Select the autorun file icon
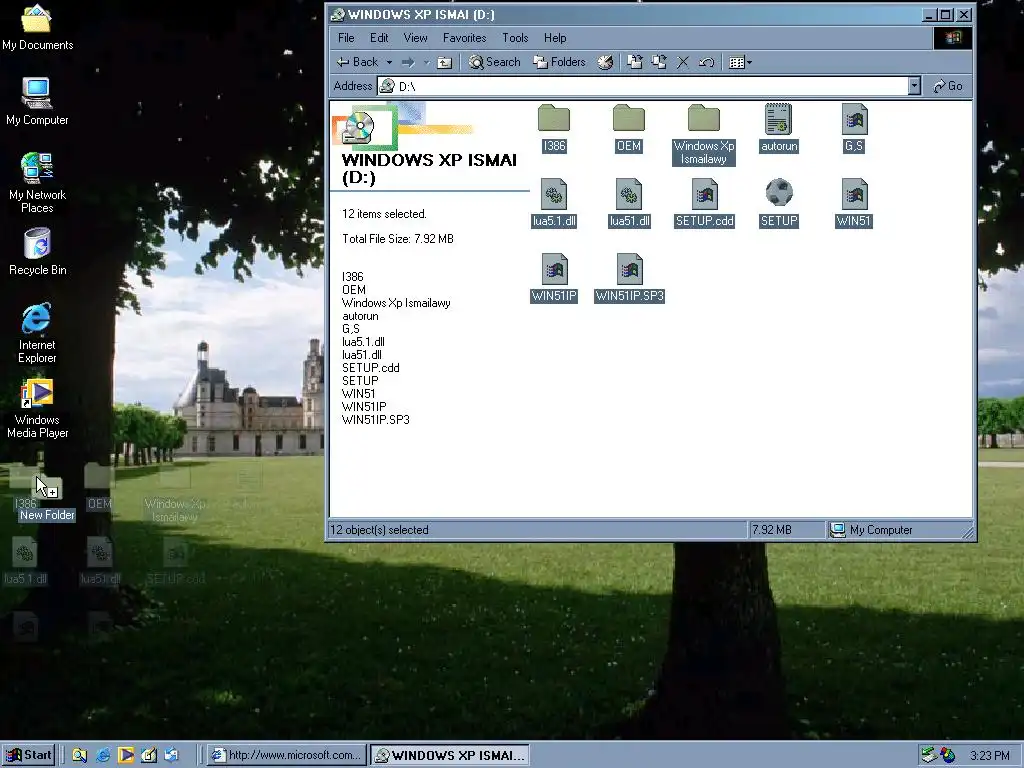The width and height of the screenshot is (1024, 768). (779, 129)
